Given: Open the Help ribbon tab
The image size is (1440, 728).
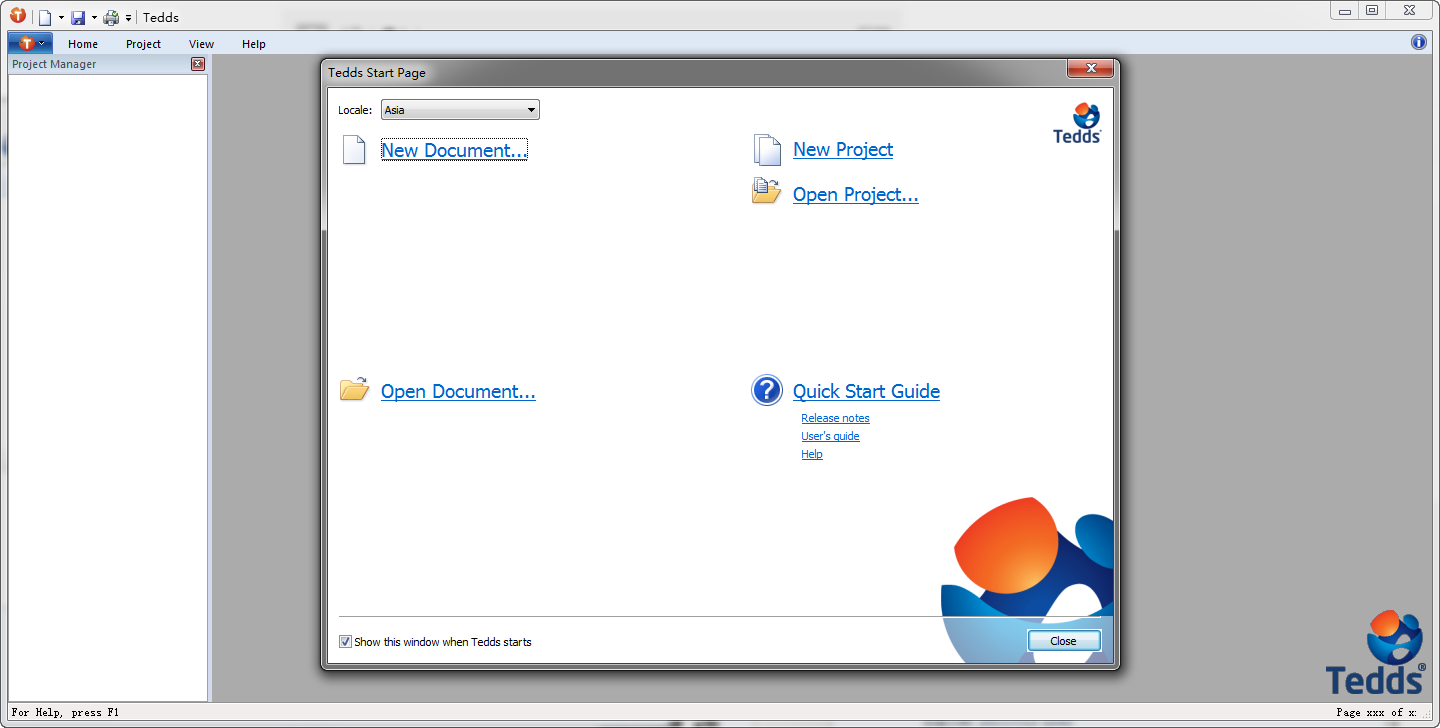Looking at the screenshot, I should coord(254,44).
